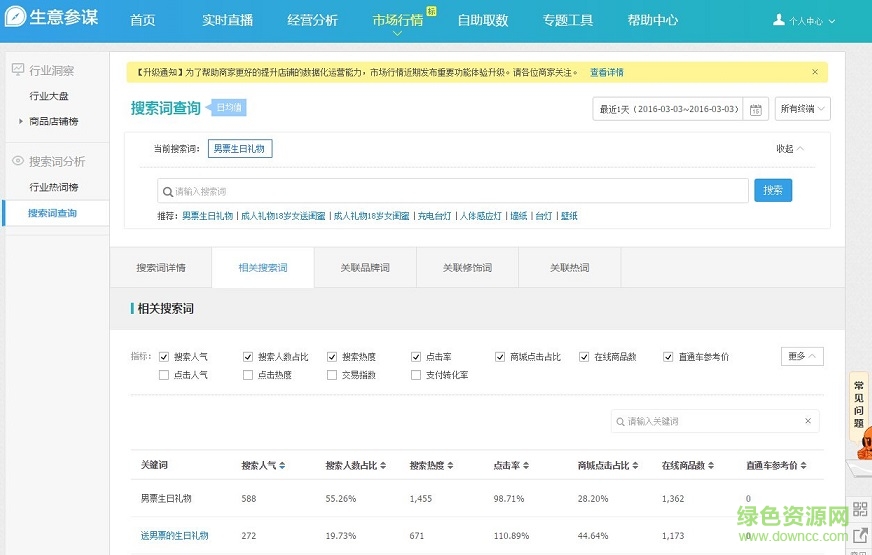Viewport: 872px width, 555px height.
Task: Focus the 请输入关键词 filter field
Action: click(710, 422)
